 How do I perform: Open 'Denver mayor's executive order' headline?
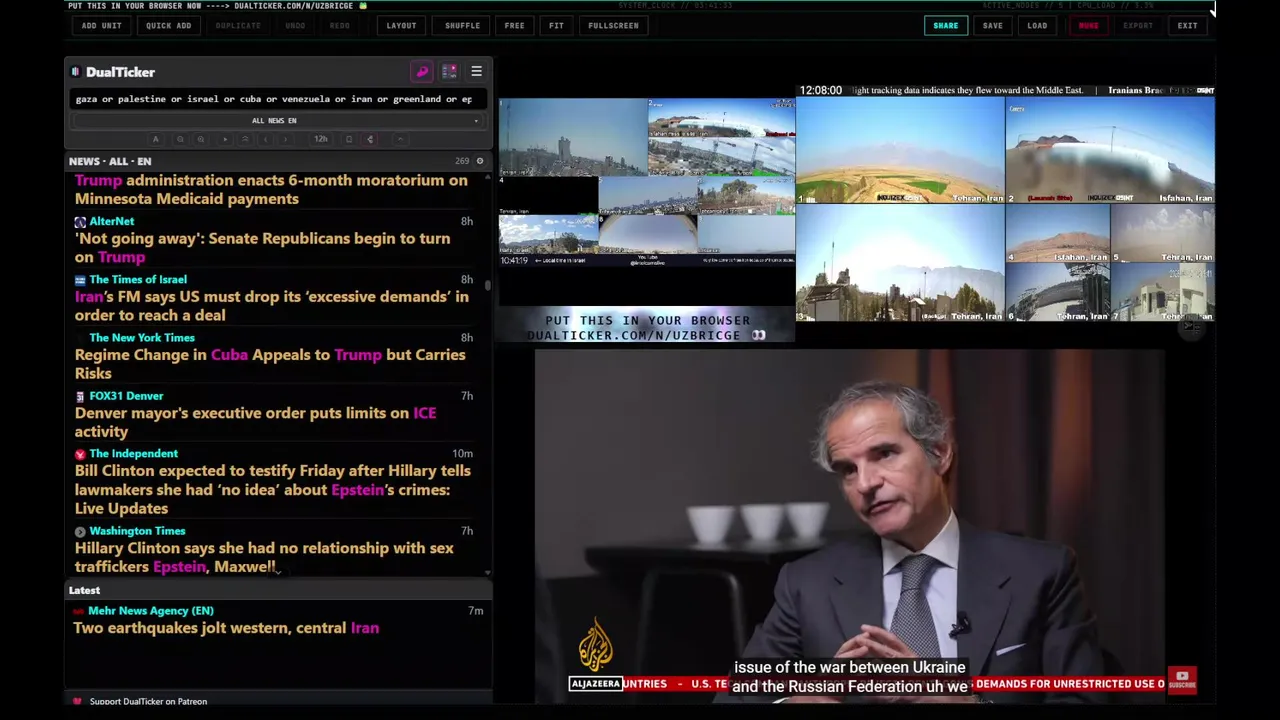tap(255, 422)
